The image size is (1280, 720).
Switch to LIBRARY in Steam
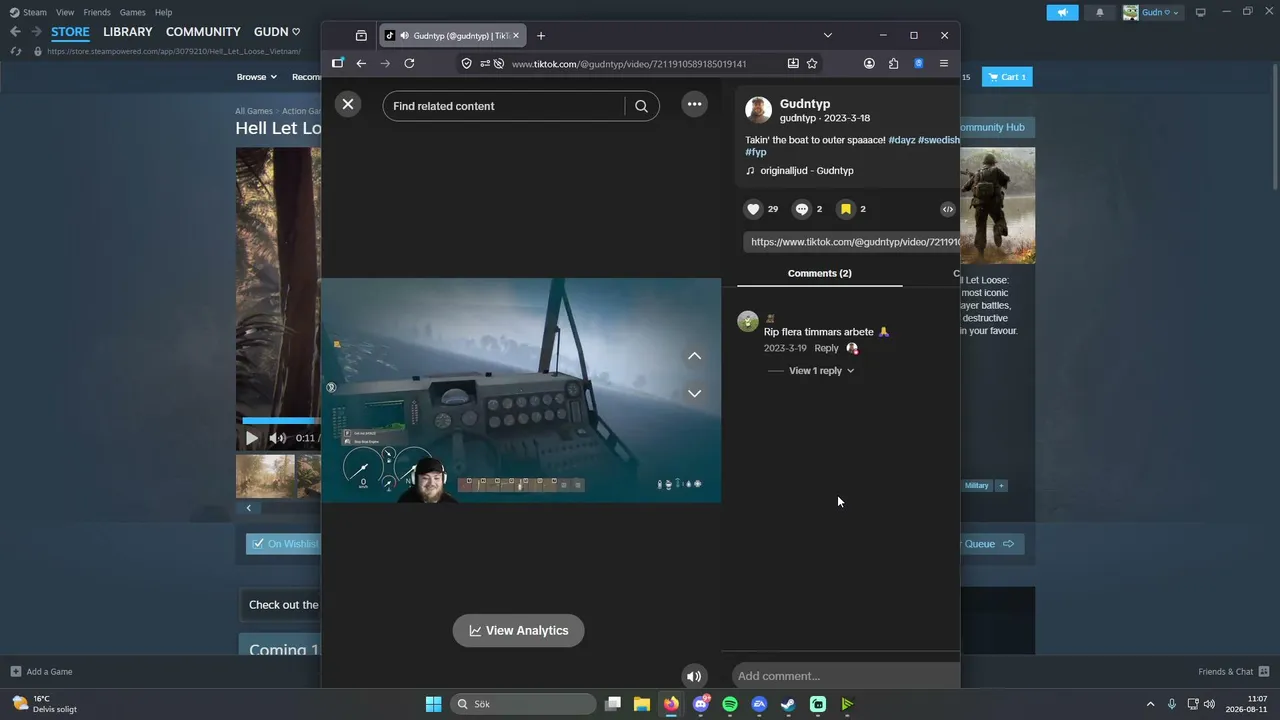(128, 32)
